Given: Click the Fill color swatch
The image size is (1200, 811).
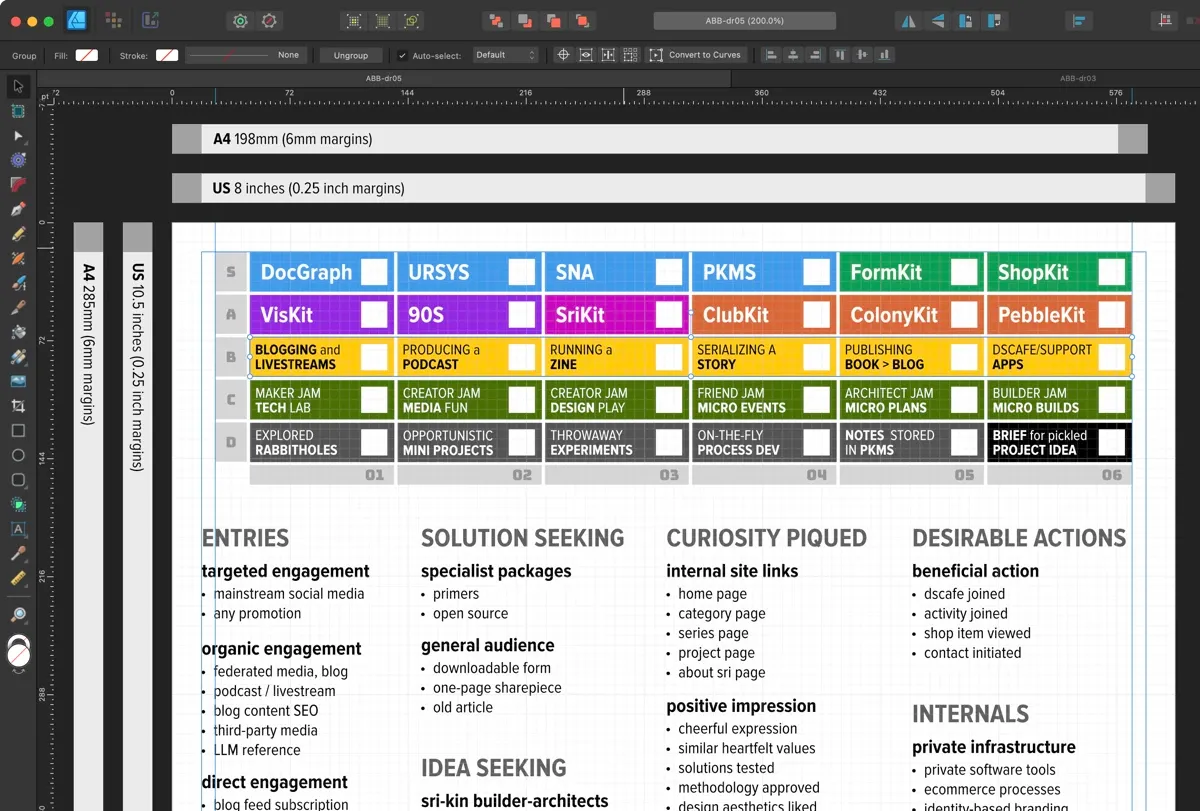Looking at the screenshot, I should point(87,55).
